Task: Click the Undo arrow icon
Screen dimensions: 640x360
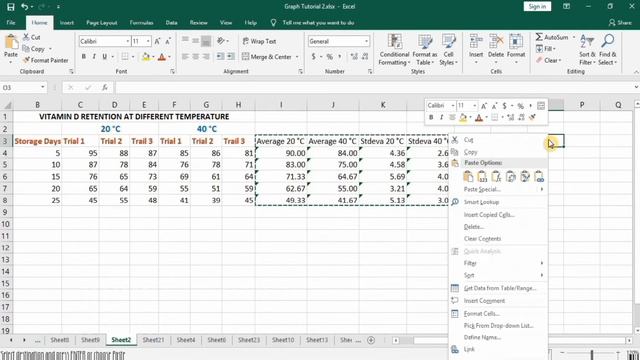Action: coord(24,7)
